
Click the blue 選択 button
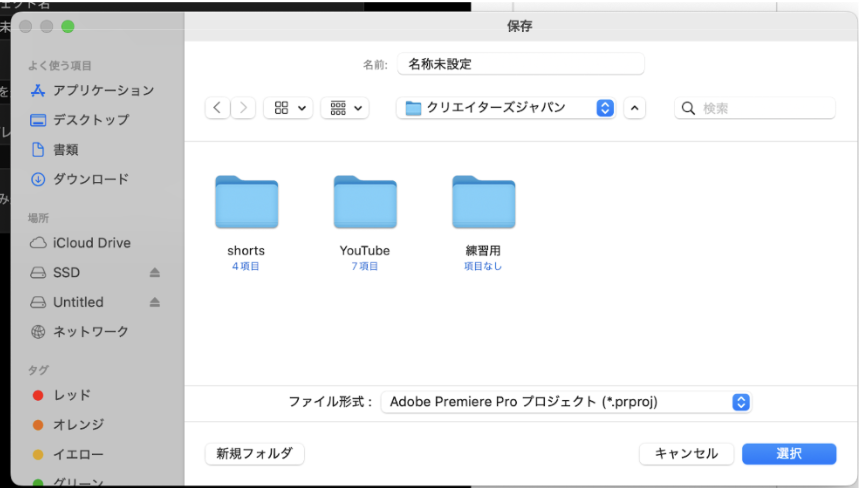(789, 454)
